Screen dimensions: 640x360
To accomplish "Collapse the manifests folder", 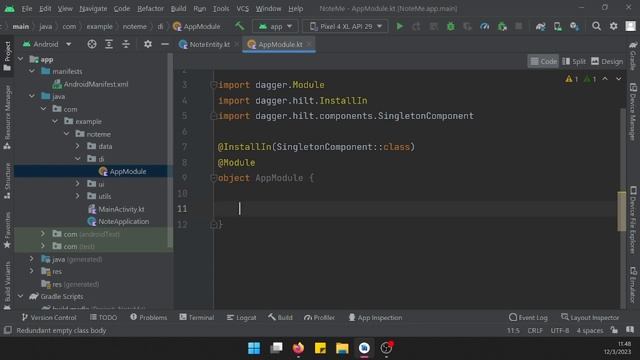I will point(32,71).
